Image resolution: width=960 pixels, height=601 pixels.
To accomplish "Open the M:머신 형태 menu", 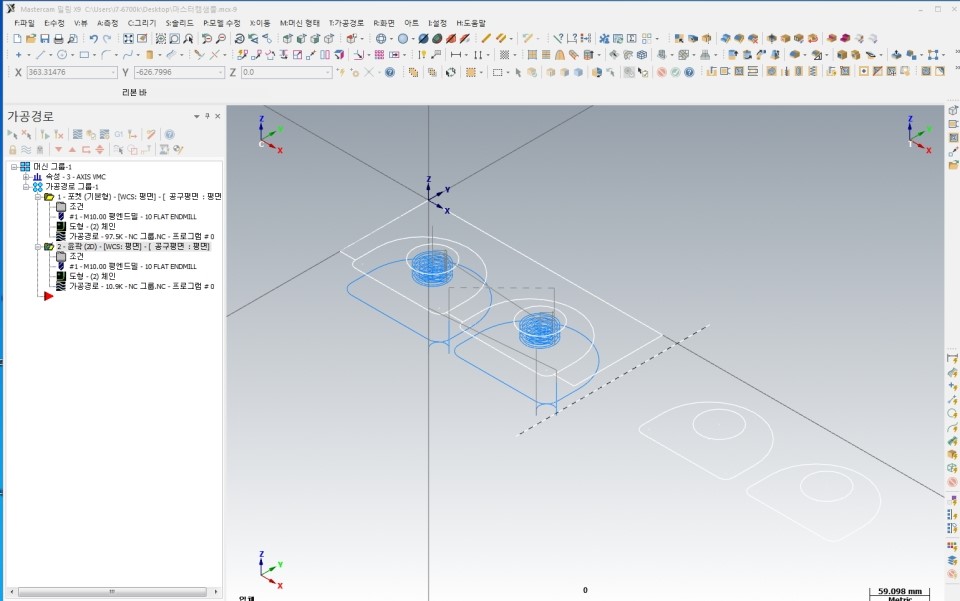I will [300, 23].
